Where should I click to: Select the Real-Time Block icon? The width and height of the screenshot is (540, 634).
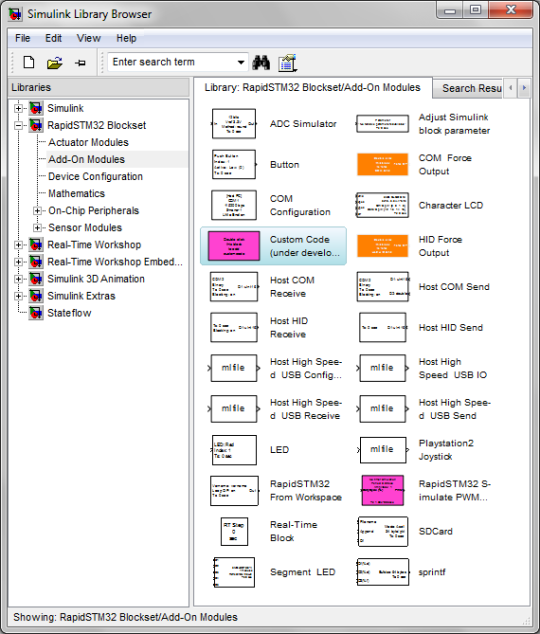pyautogui.click(x=234, y=531)
